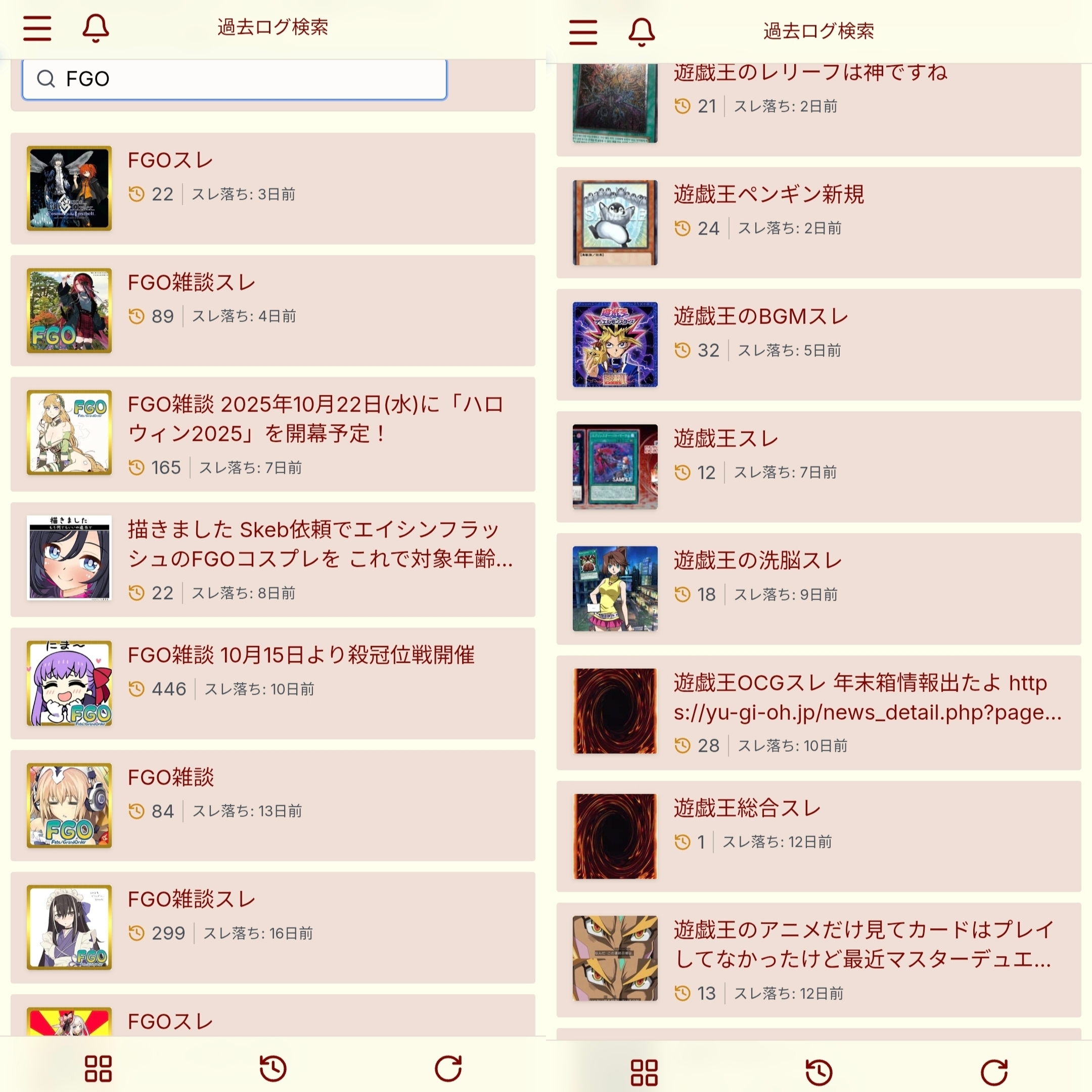Click the FGO search input field

tap(235, 78)
